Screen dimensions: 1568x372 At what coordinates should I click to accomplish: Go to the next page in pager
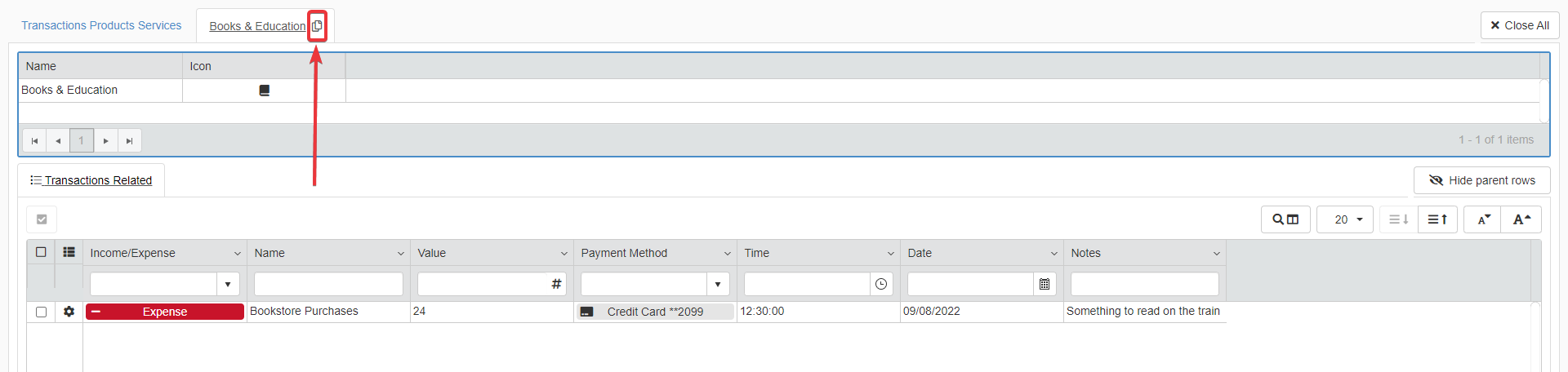[106, 140]
